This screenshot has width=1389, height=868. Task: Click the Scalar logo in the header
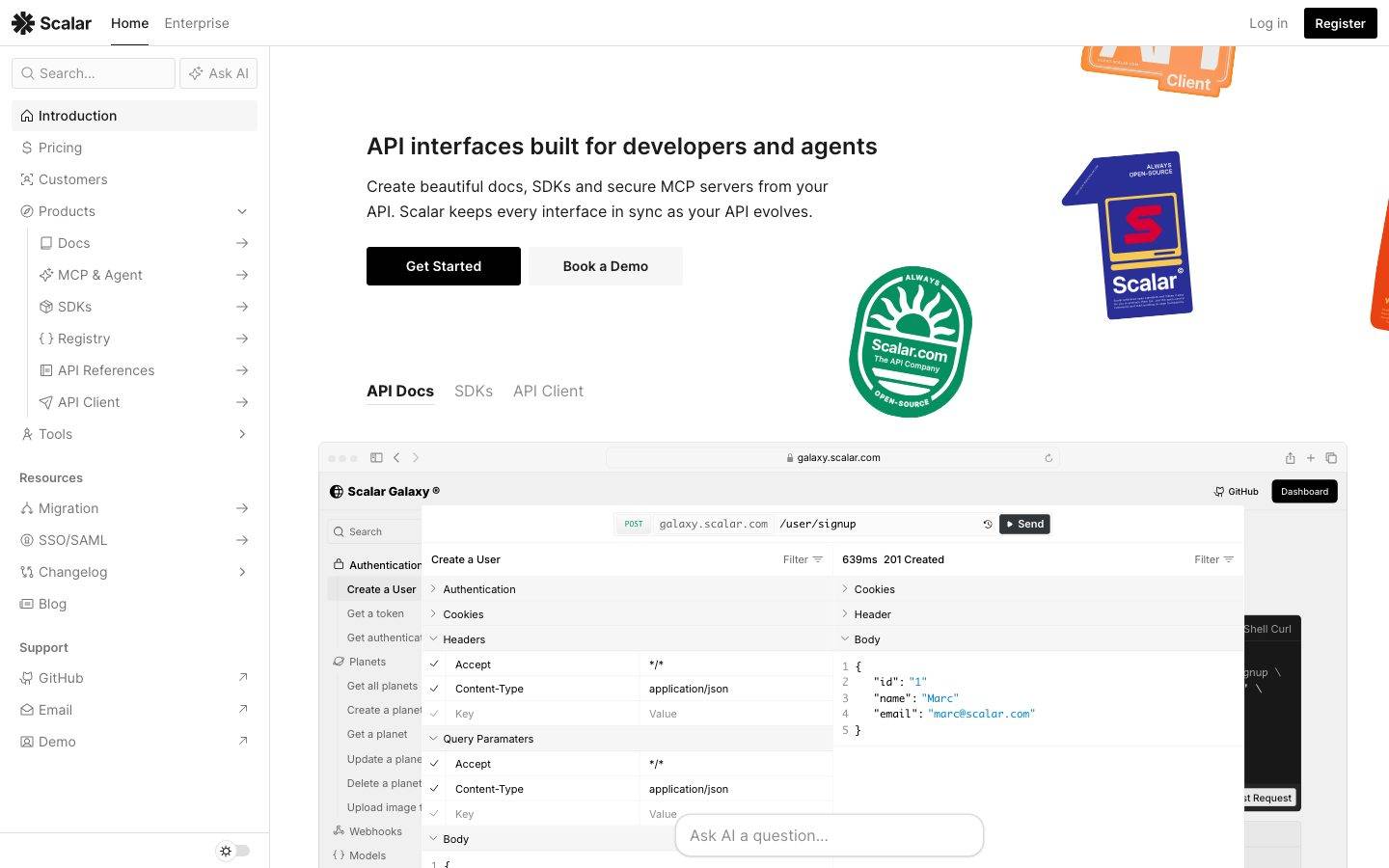pos(51,23)
